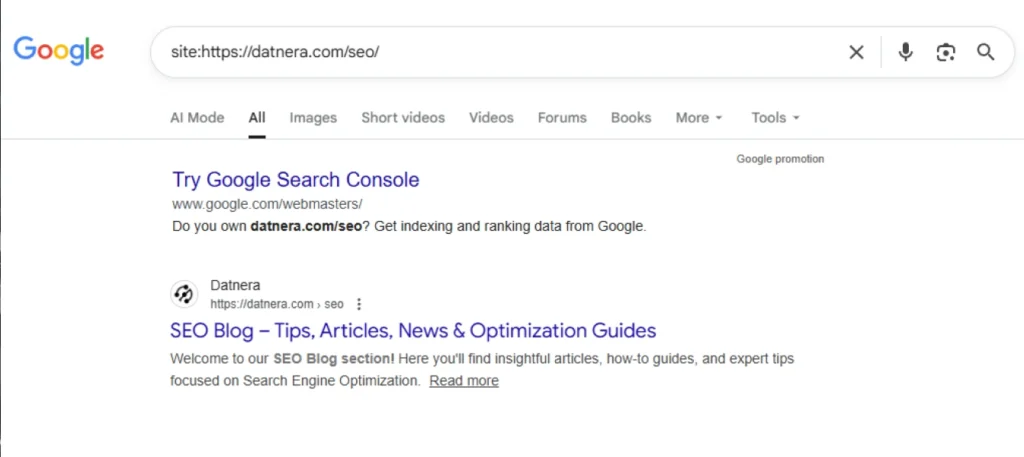Screen dimensions: 1024x457
Task: Click Read more in the snippet
Action: click(x=464, y=381)
